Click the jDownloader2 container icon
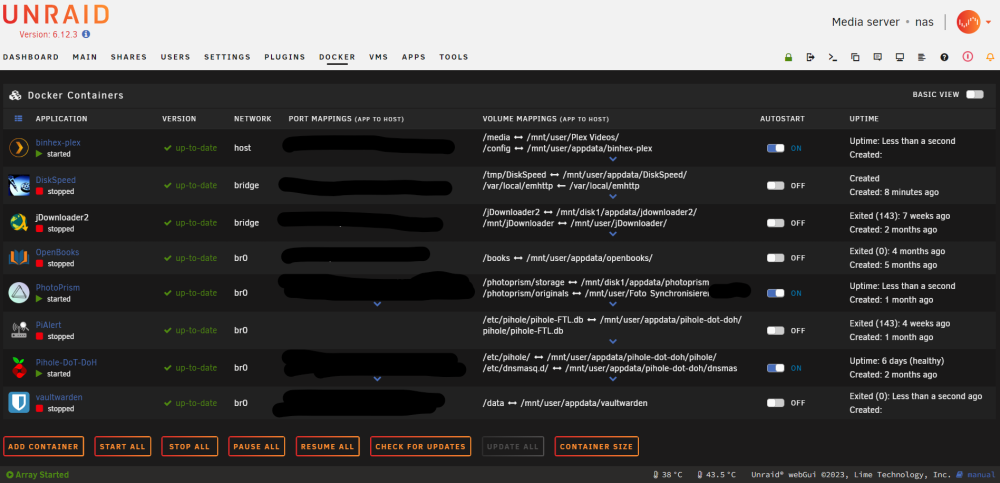 click(18, 222)
